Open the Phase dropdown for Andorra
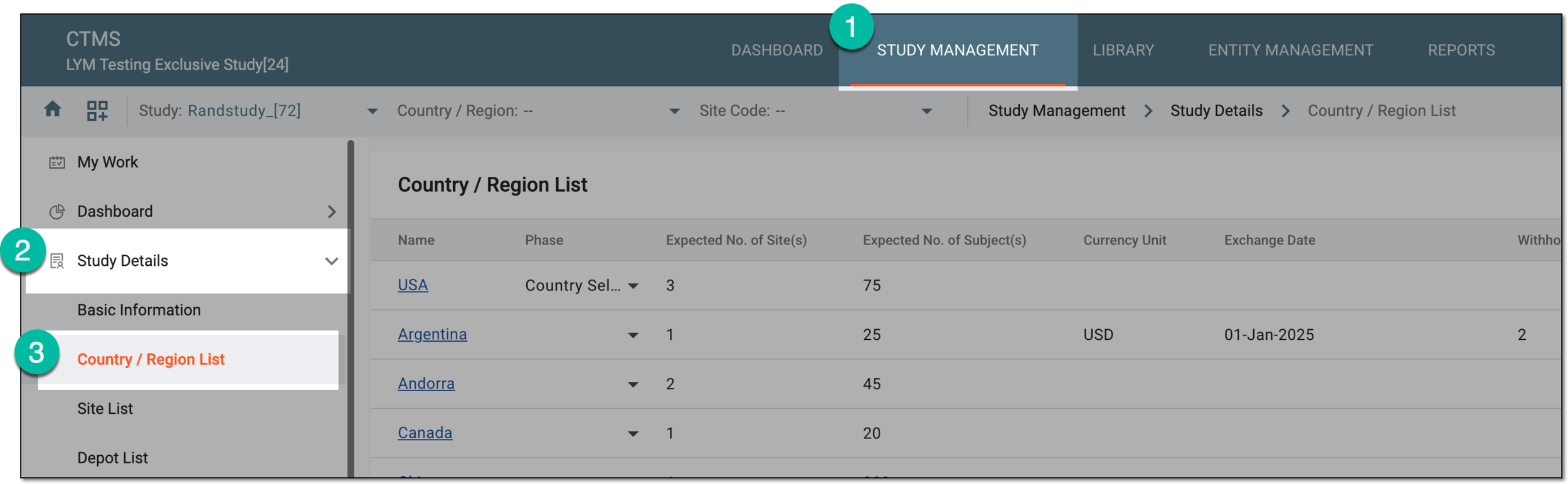Image resolution: width=1568 pixels, height=484 pixels. [633, 384]
